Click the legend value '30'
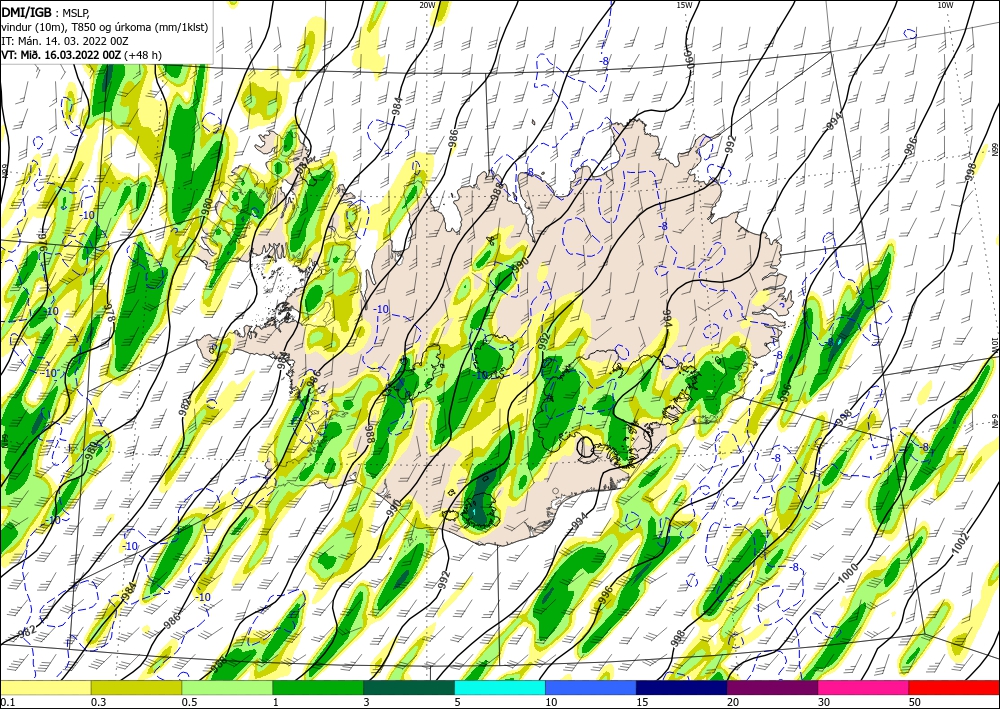1000x709 pixels. point(824,702)
